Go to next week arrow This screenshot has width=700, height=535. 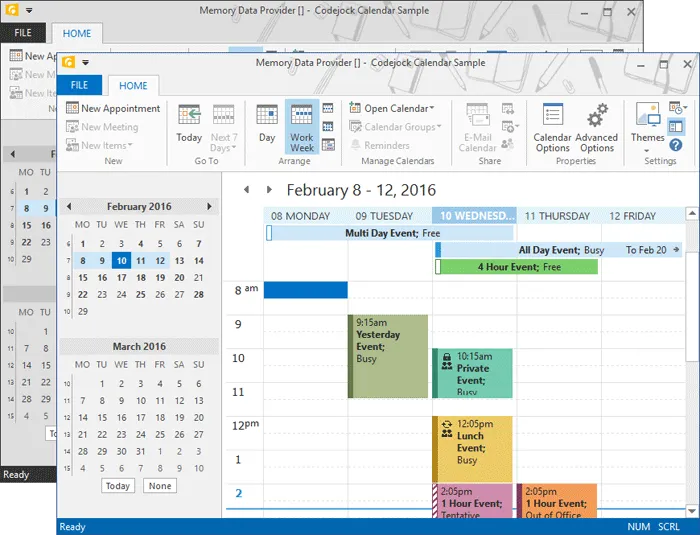[x=269, y=190]
